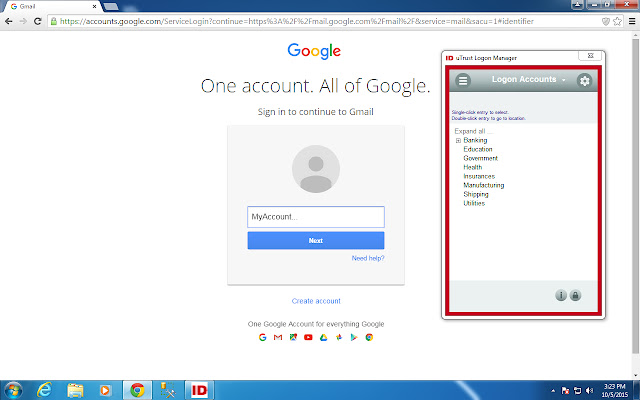Select the Health category
Image resolution: width=640 pixels, height=400 pixels.
click(x=473, y=167)
